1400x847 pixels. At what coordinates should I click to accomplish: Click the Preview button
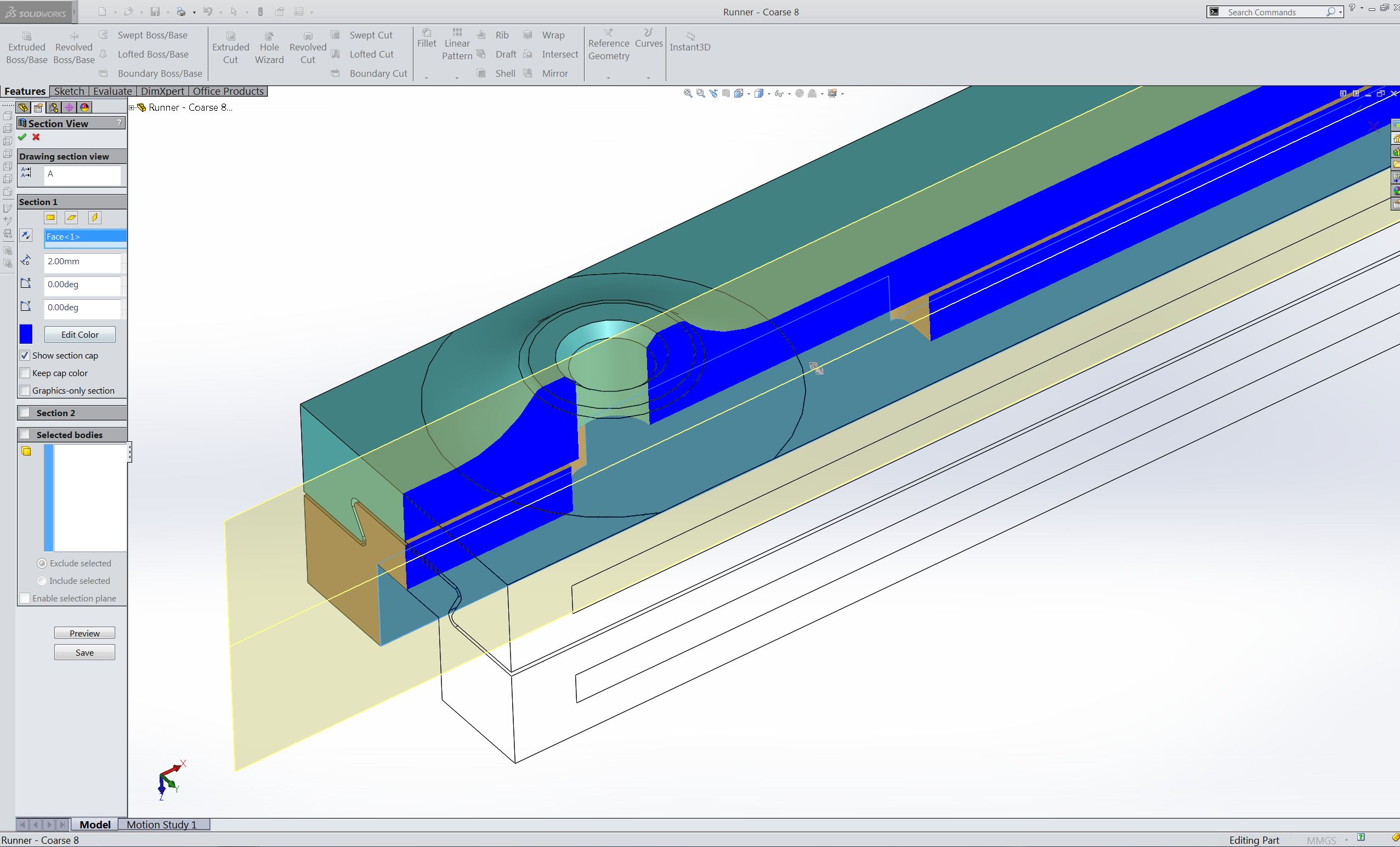pos(85,633)
